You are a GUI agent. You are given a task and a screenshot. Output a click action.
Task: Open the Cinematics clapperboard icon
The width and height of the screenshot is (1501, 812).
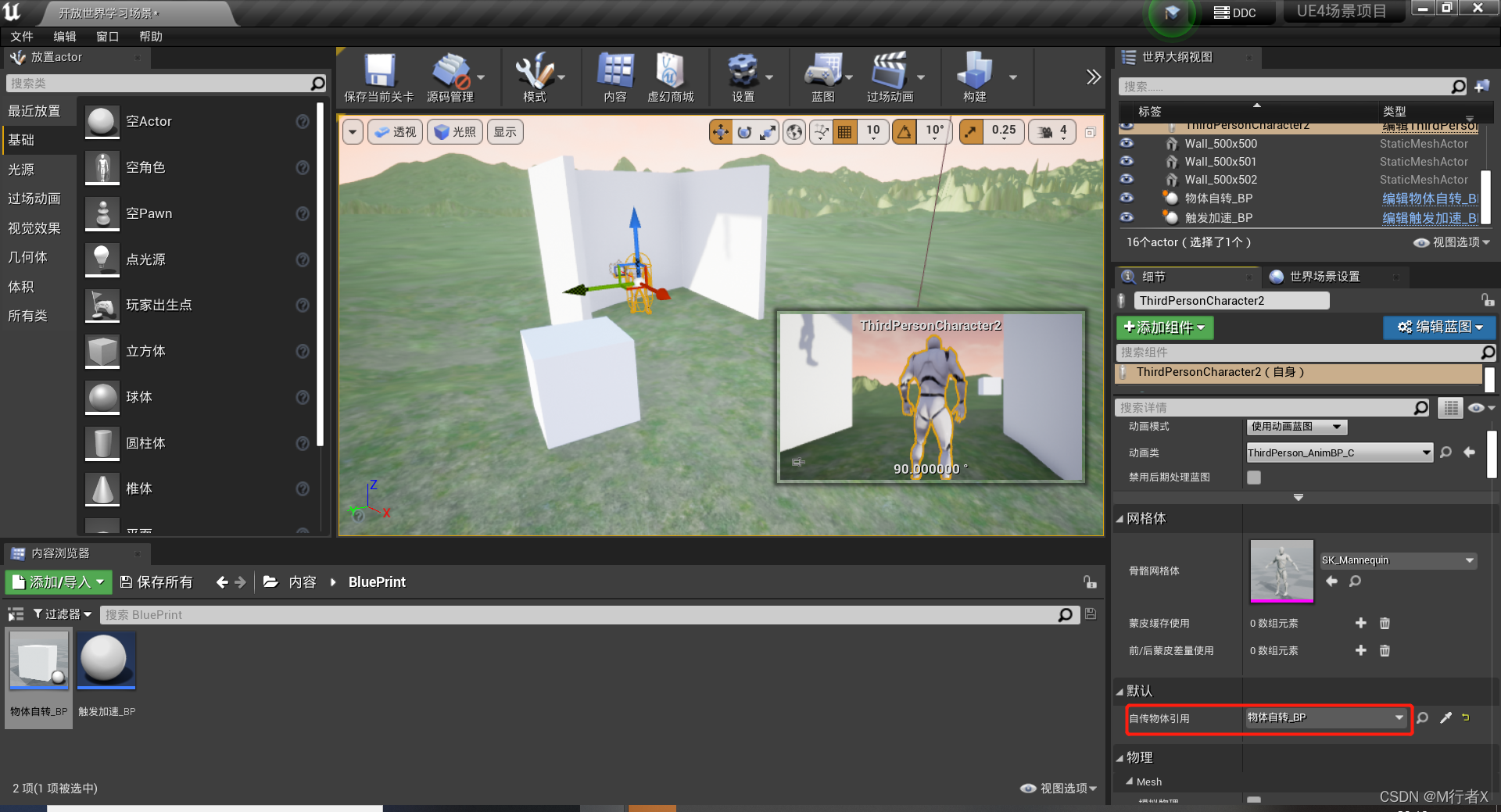pyautogui.click(x=889, y=71)
